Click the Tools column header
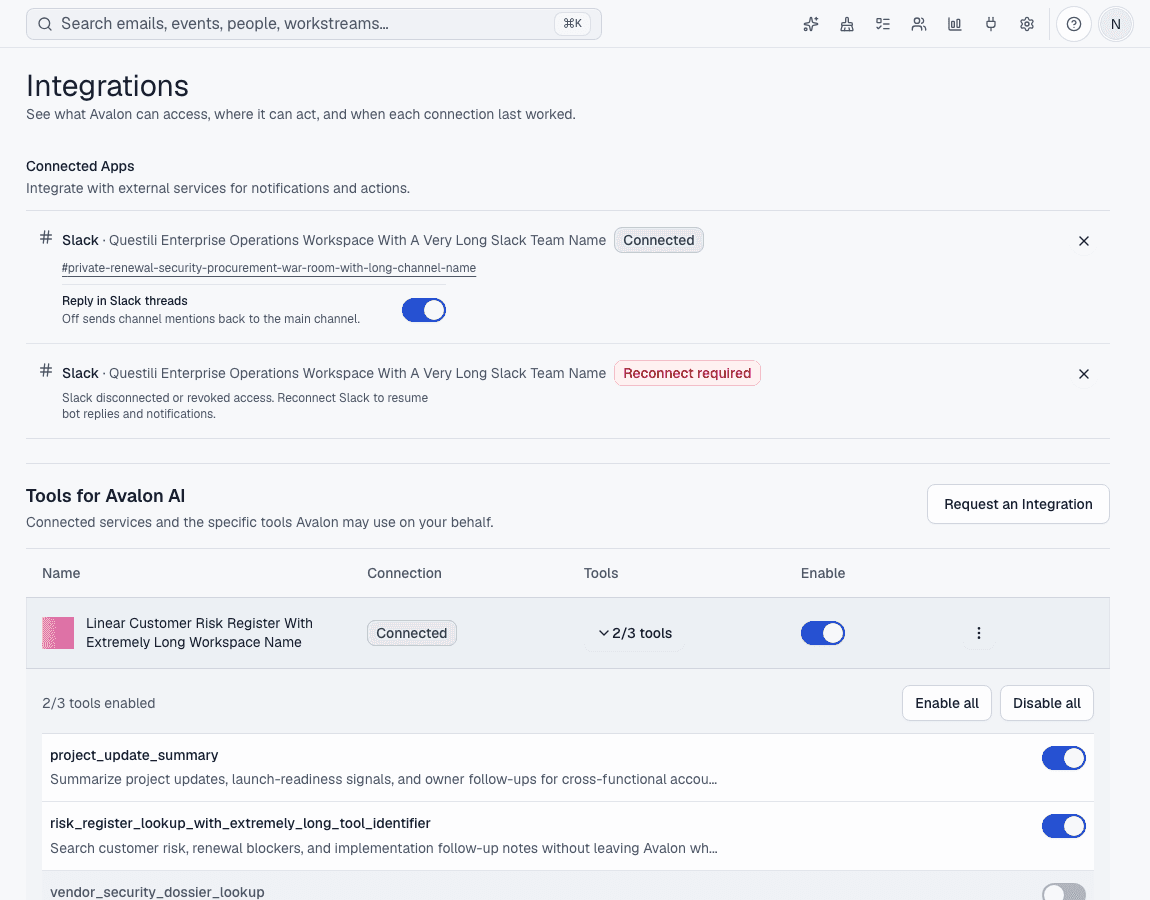The image size is (1150, 900). pyautogui.click(x=601, y=573)
